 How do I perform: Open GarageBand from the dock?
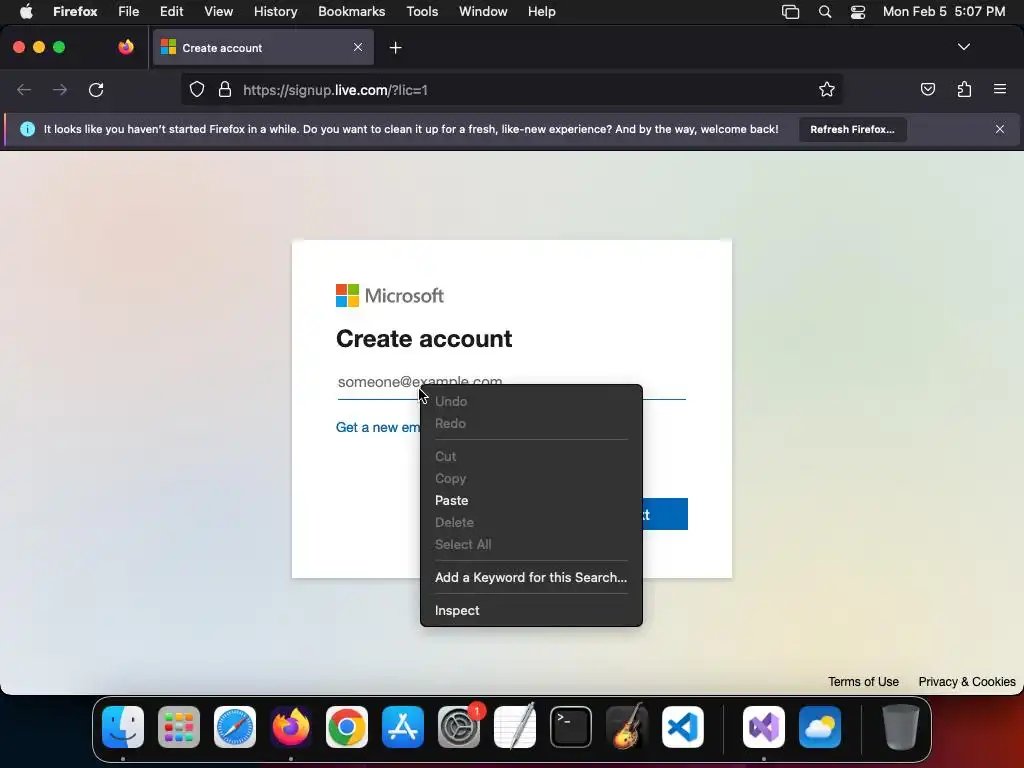(627, 727)
